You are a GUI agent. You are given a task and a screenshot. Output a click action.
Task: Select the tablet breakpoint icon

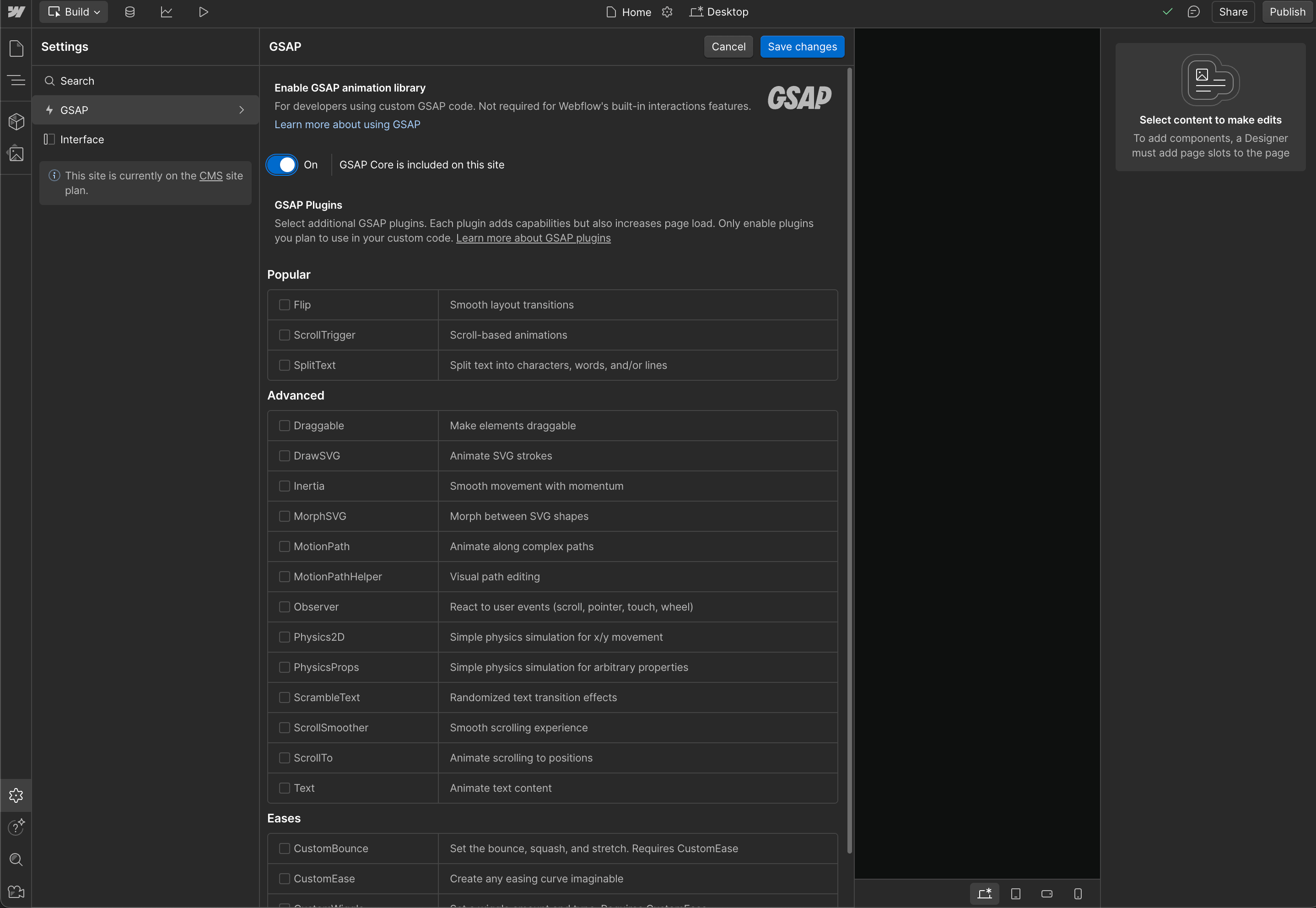[1016, 894]
